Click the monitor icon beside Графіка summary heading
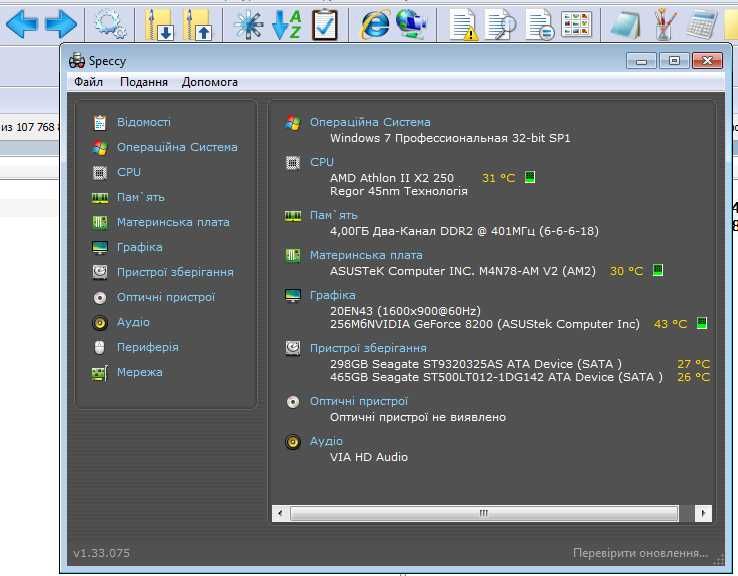 (293, 296)
